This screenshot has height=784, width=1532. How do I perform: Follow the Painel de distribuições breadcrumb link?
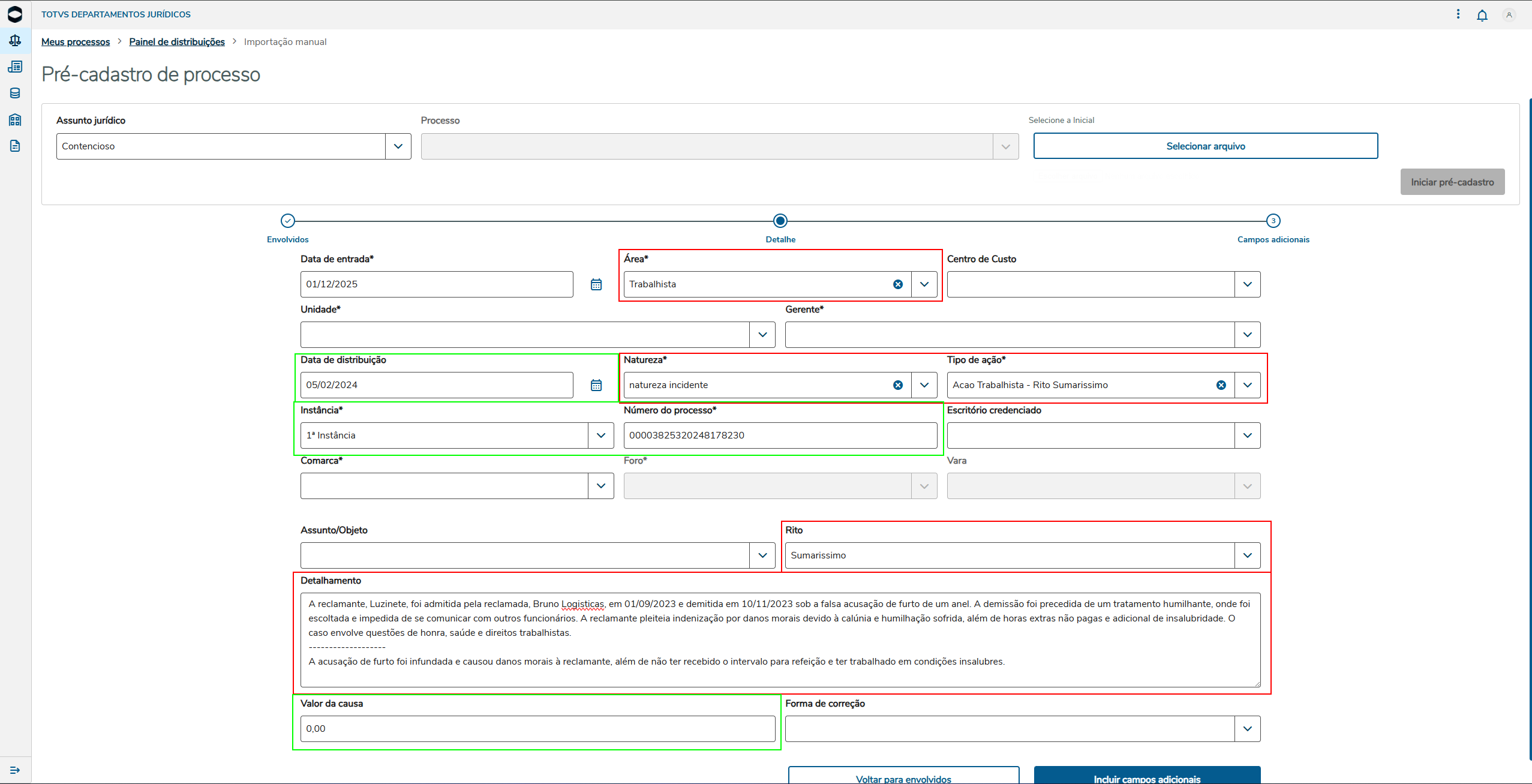177,42
